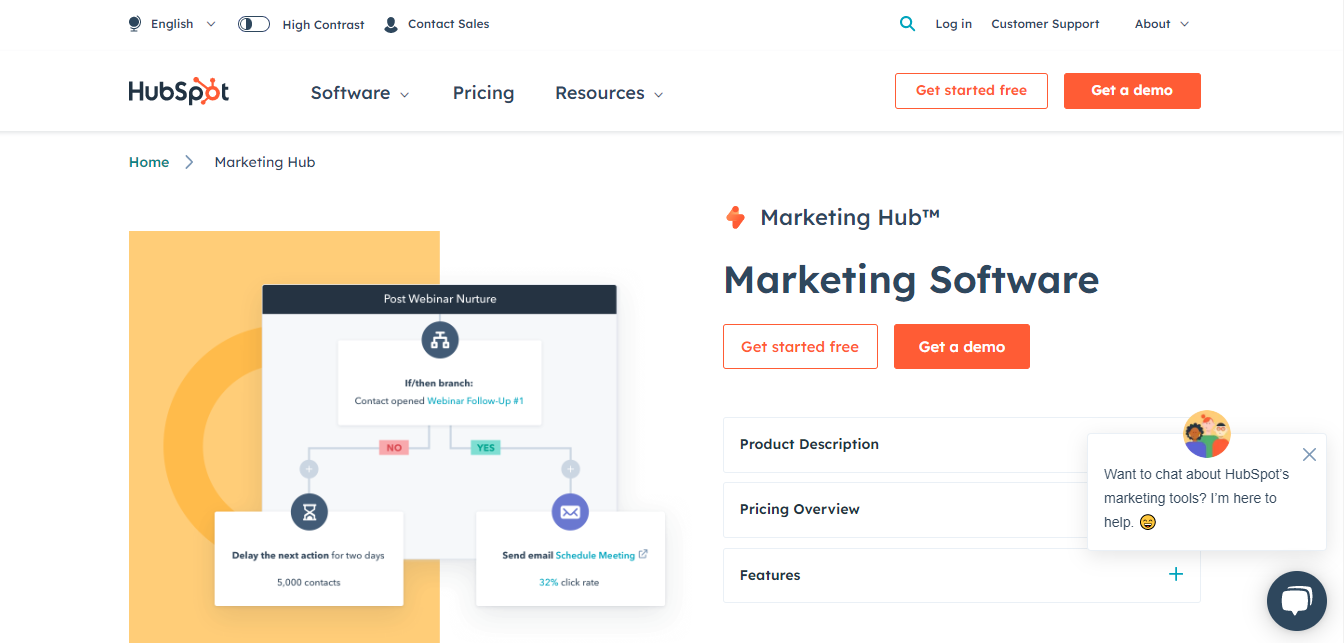This screenshot has height=643, width=1344.
Task: Click the breadcrumb chevron separator
Action: point(190,162)
